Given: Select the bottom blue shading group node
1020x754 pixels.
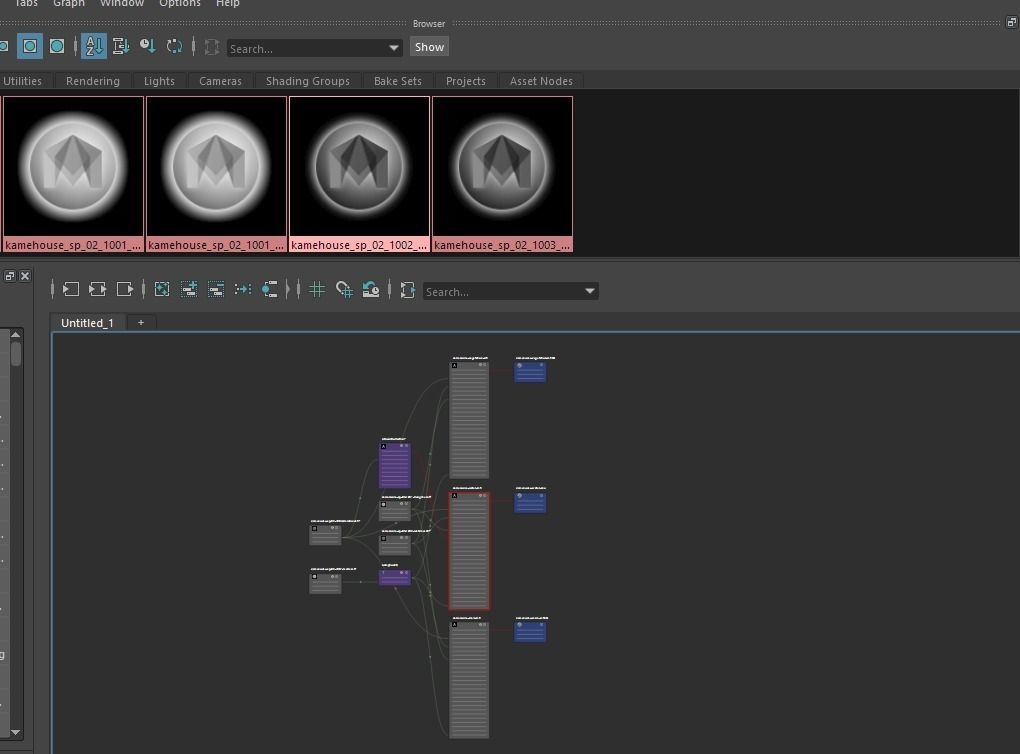Looking at the screenshot, I should (x=530, y=631).
